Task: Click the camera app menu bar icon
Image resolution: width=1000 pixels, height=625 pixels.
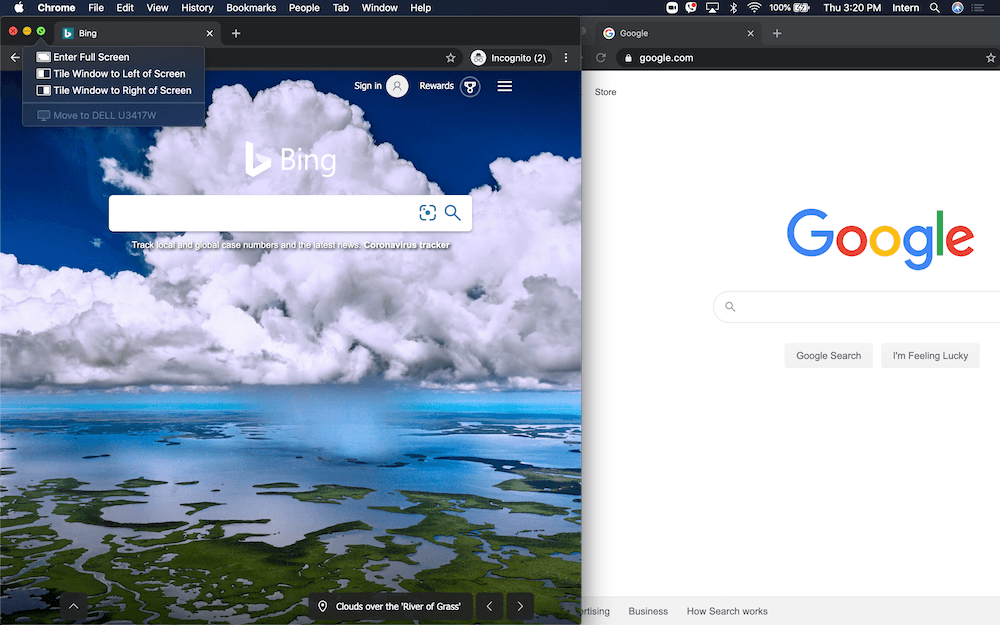Action: tap(672, 8)
